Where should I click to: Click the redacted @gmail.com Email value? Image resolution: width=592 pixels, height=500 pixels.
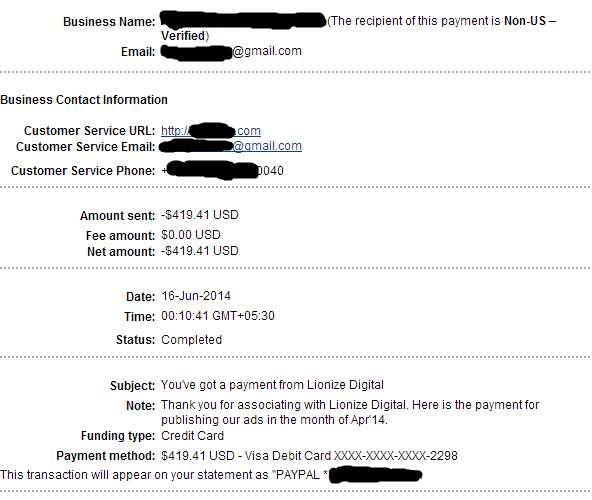click(x=231, y=52)
